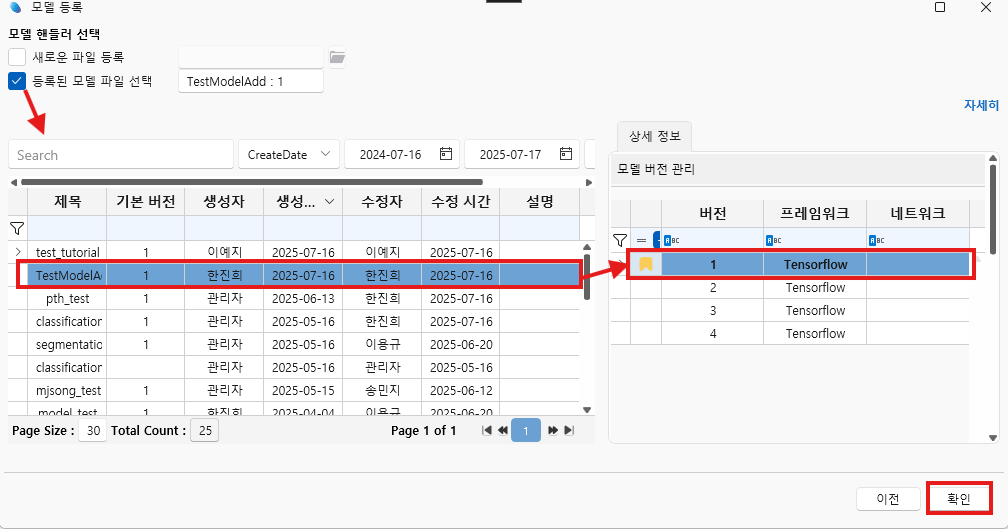Open the calendar picker for start date 2024-07-16

click(446, 154)
